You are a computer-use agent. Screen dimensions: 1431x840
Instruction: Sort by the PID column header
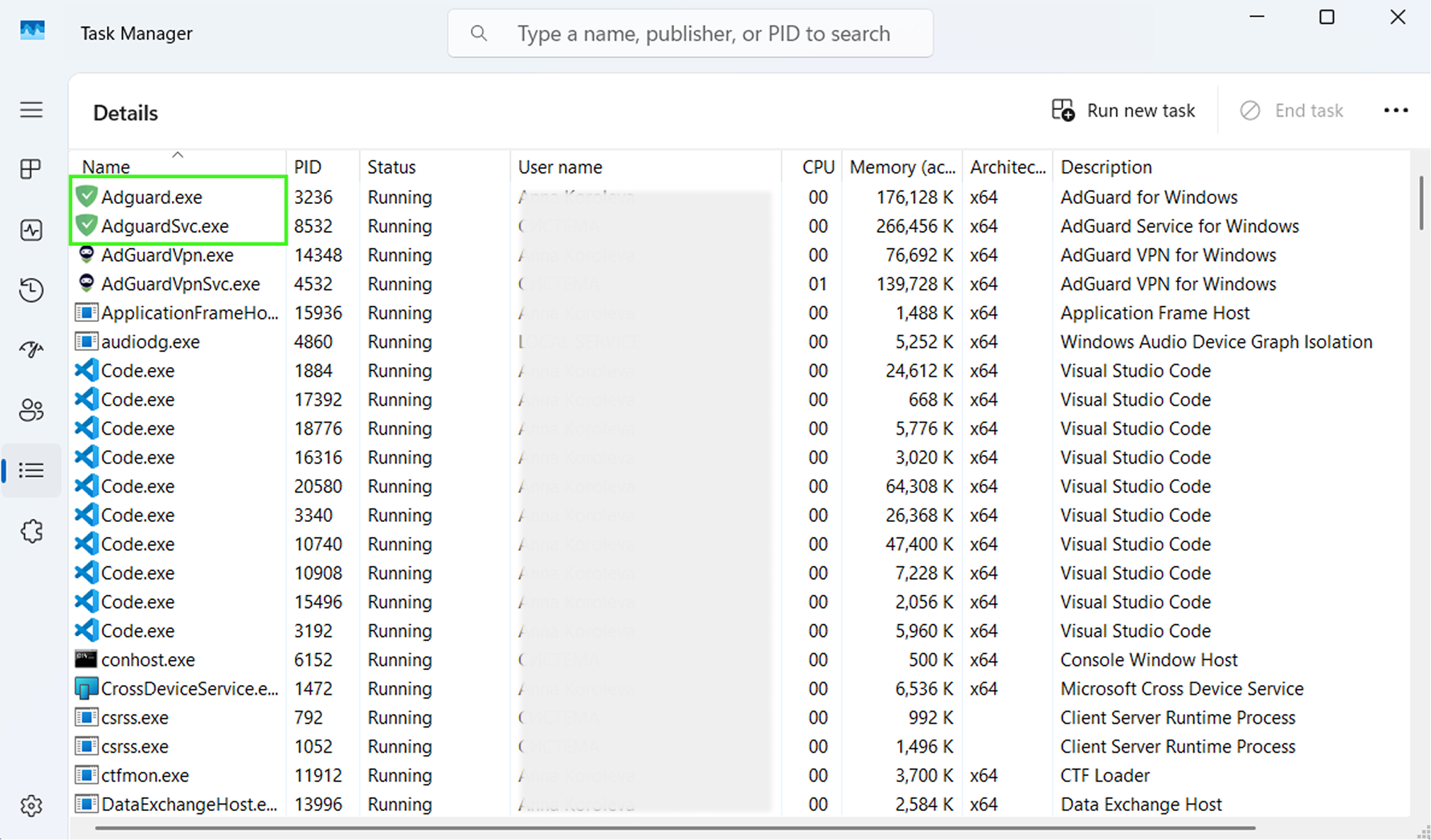tap(323, 167)
